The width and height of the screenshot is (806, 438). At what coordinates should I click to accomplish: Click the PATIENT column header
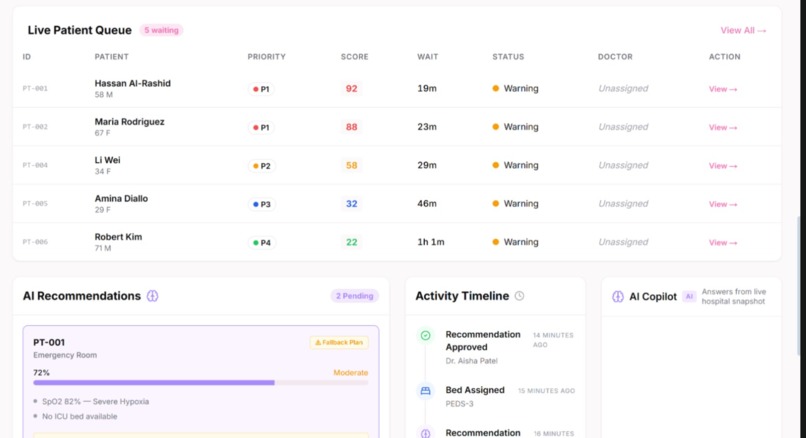coord(112,57)
